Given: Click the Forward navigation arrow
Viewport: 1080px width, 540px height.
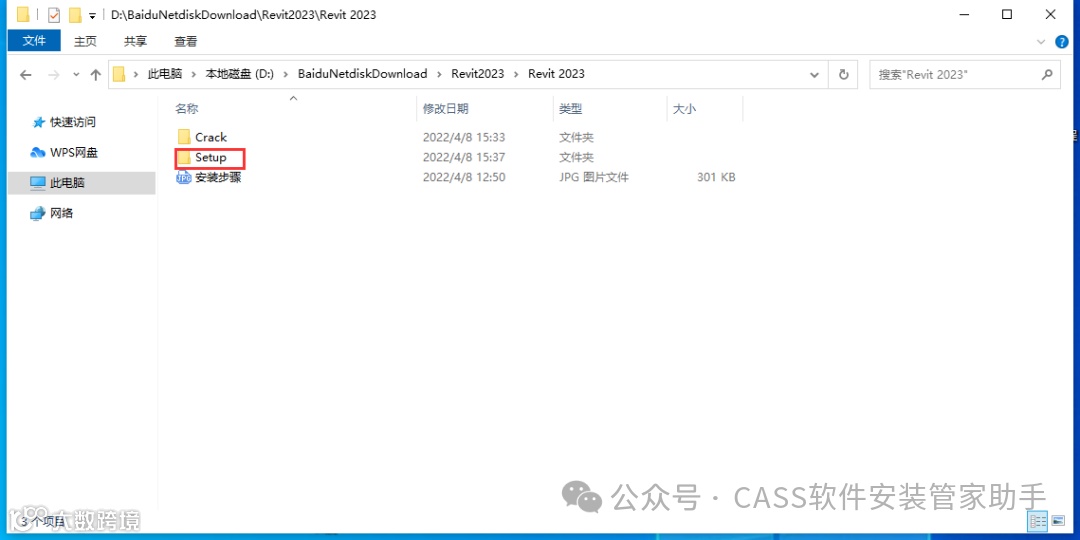Looking at the screenshot, I should point(54,75).
